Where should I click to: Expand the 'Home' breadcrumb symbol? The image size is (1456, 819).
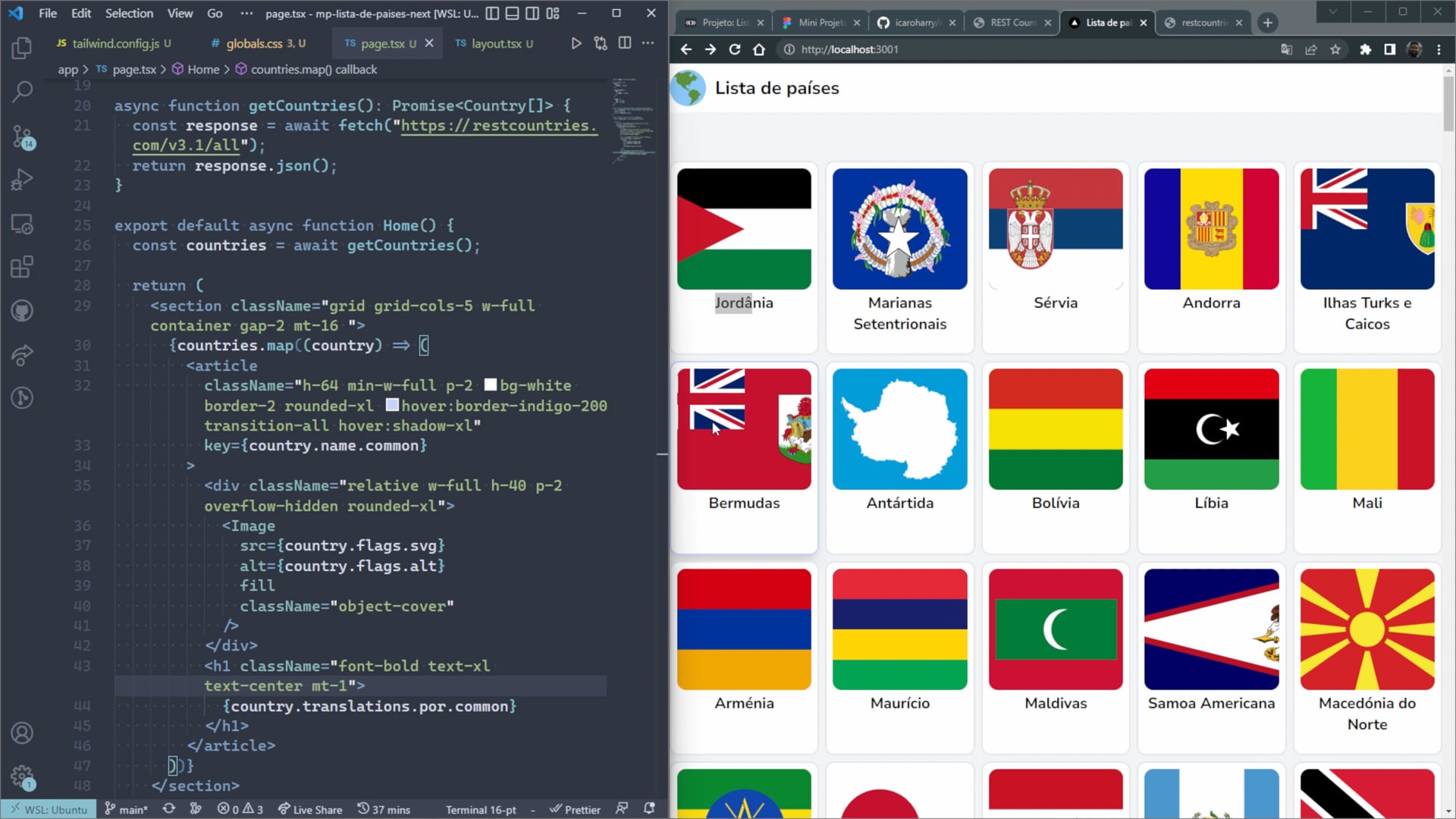tap(203, 70)
